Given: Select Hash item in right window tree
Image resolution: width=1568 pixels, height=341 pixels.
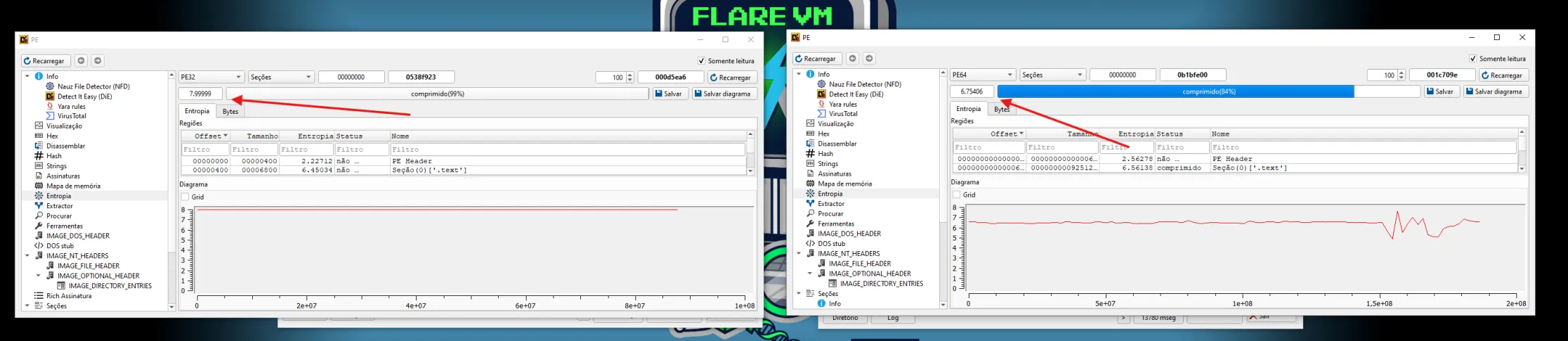Looking at the screenshot, I should 825,154.
